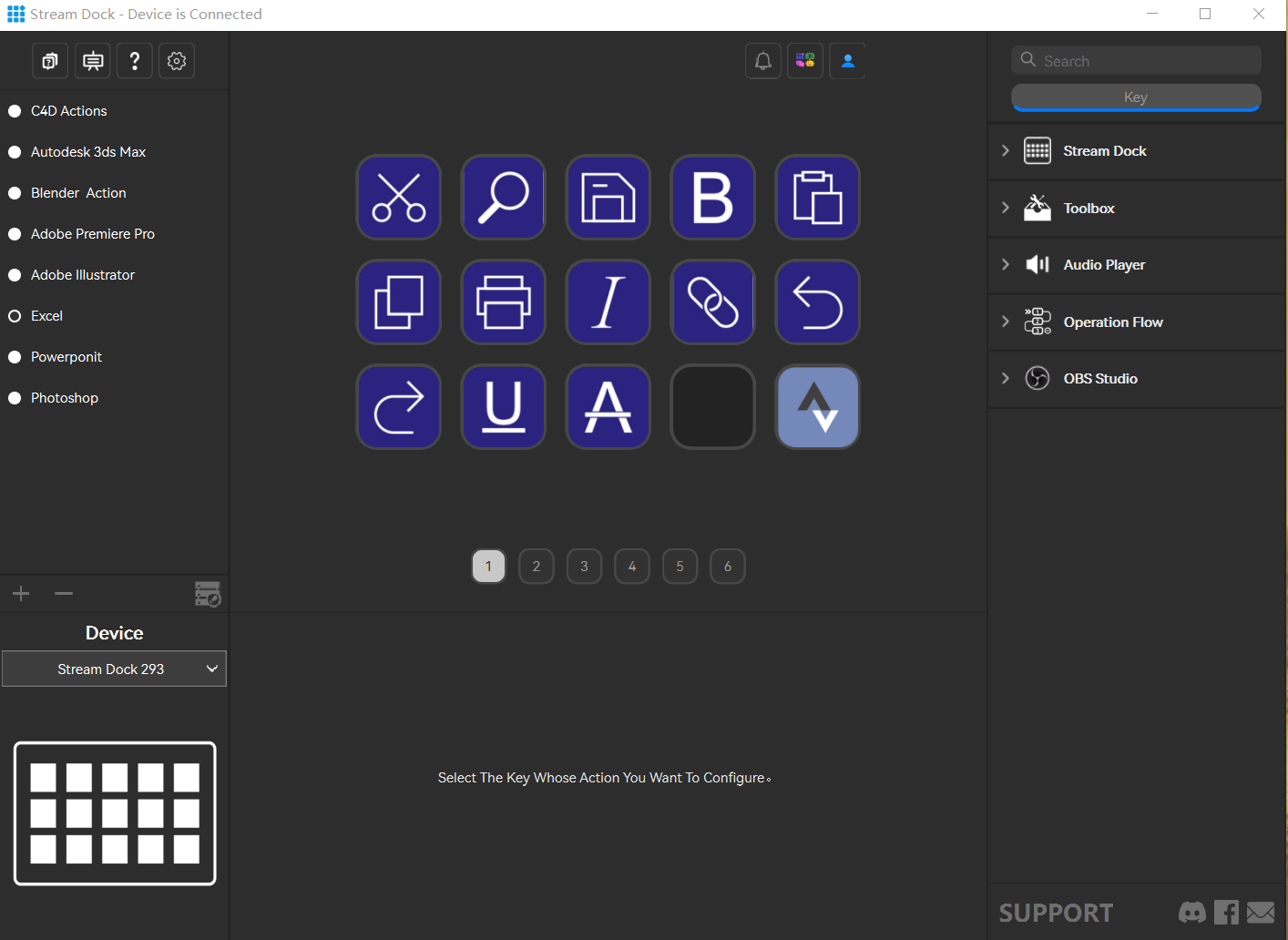Image resolution: width=1288 pixels, height=940 pixels.
Task: Select the Paste clipboard key
Action: point(818,198)
